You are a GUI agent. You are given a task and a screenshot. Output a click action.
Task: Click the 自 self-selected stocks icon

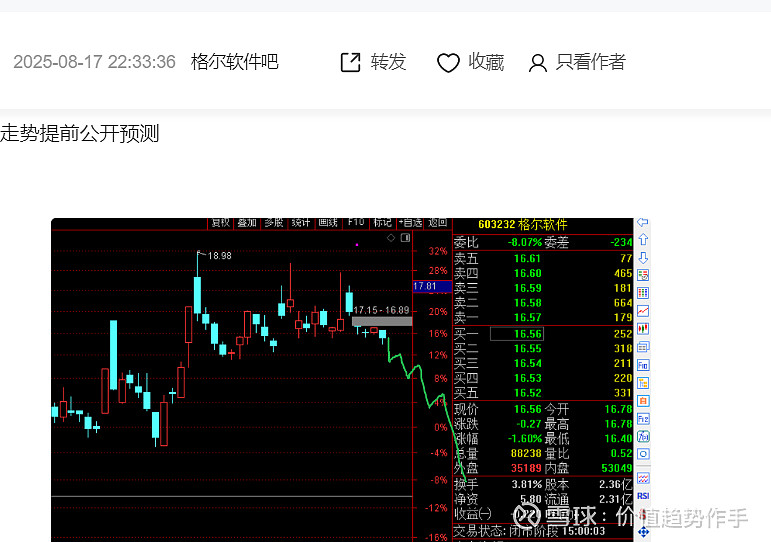point(643,401)
